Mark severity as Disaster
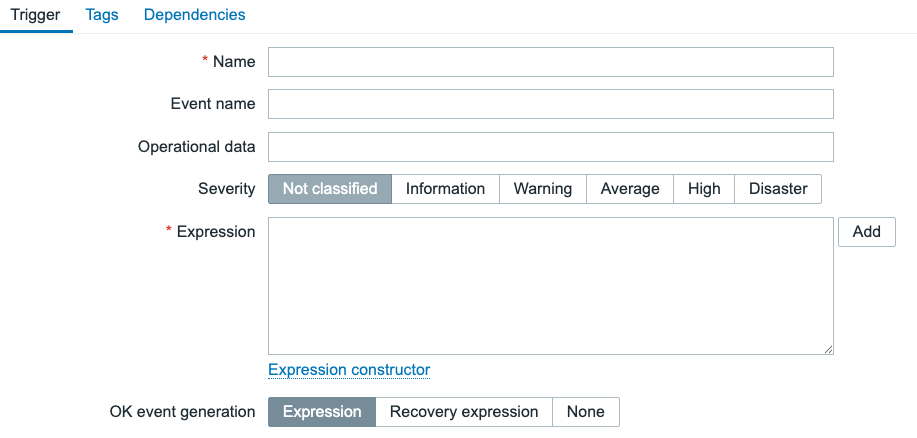 point(778,189)
